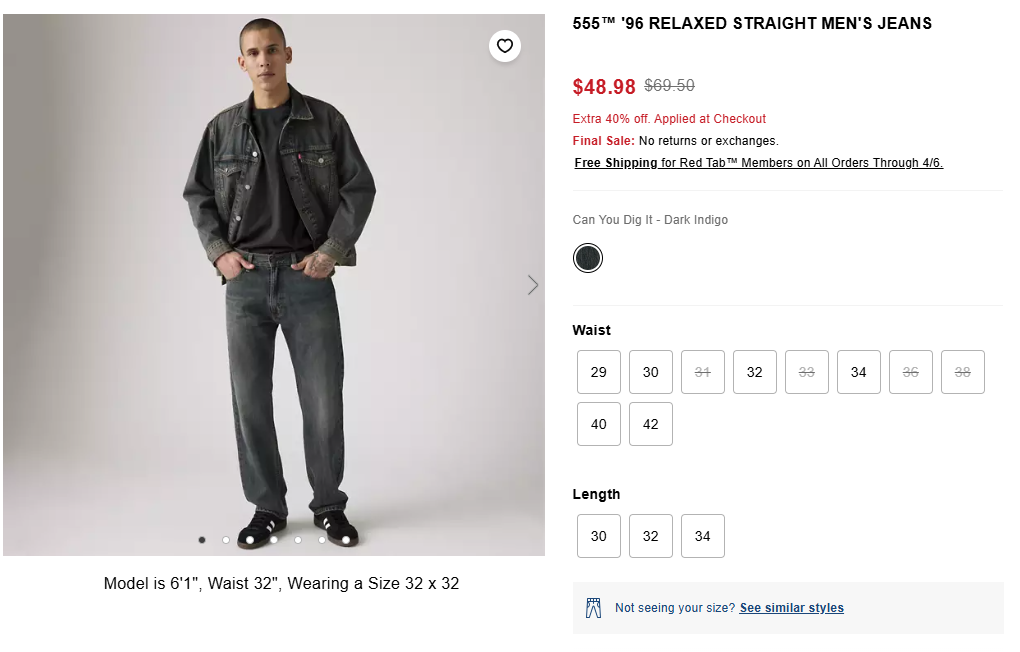
Task: Click the unavailable waist size 31
Action: [703, 372]
